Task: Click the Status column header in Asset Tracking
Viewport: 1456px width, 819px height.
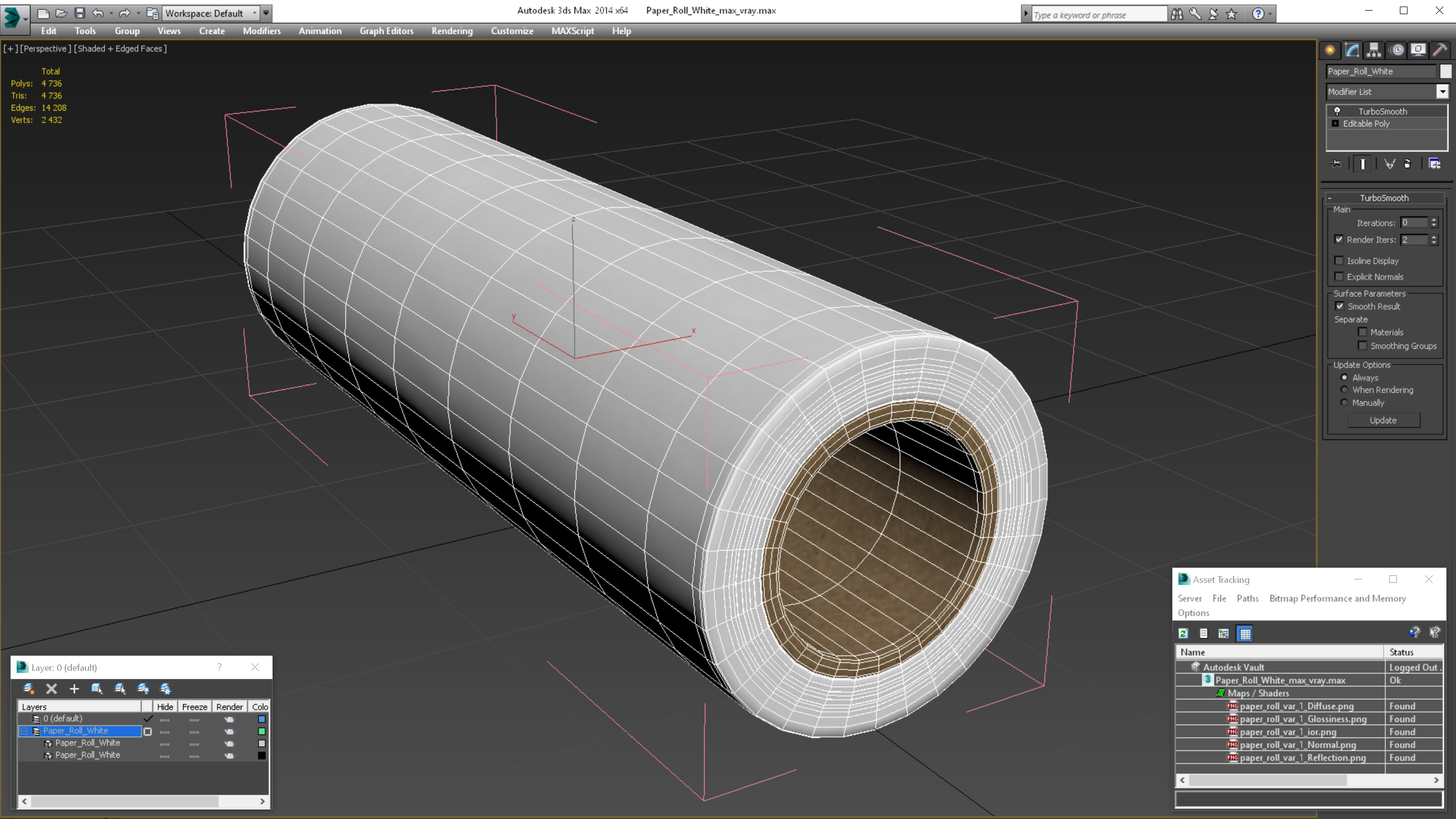Action: point(1413,652)
